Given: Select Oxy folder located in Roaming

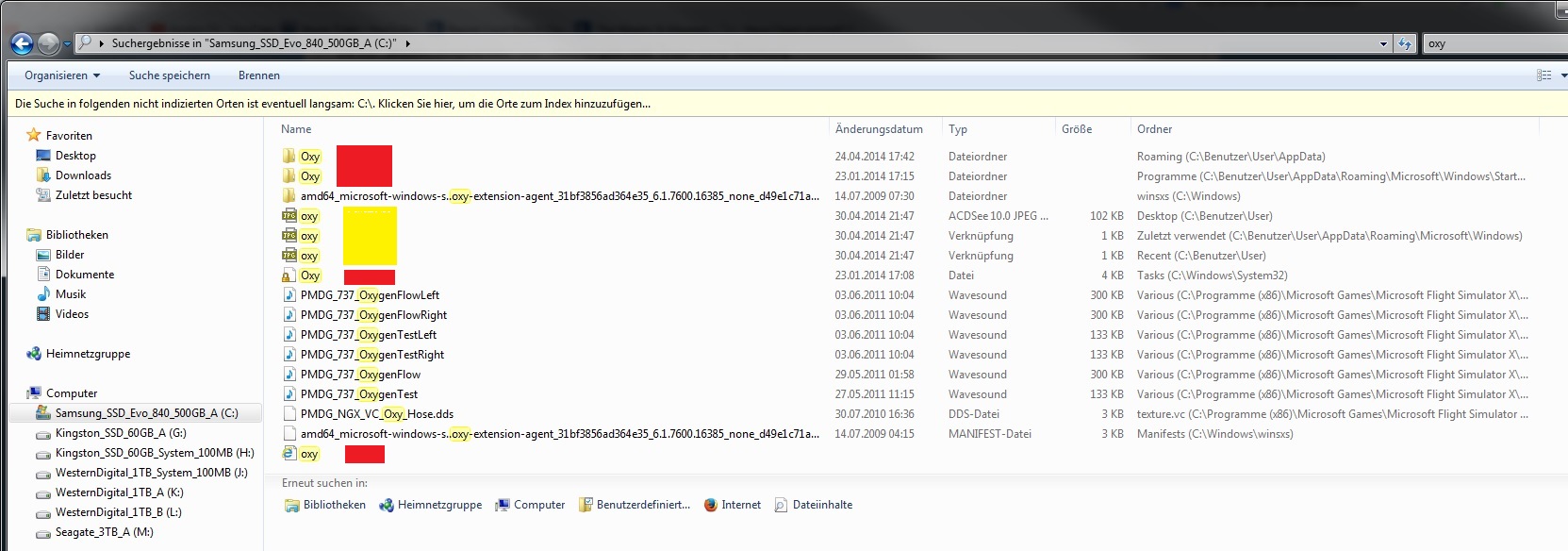Looking at the screenshot, I should pos(310,157).
